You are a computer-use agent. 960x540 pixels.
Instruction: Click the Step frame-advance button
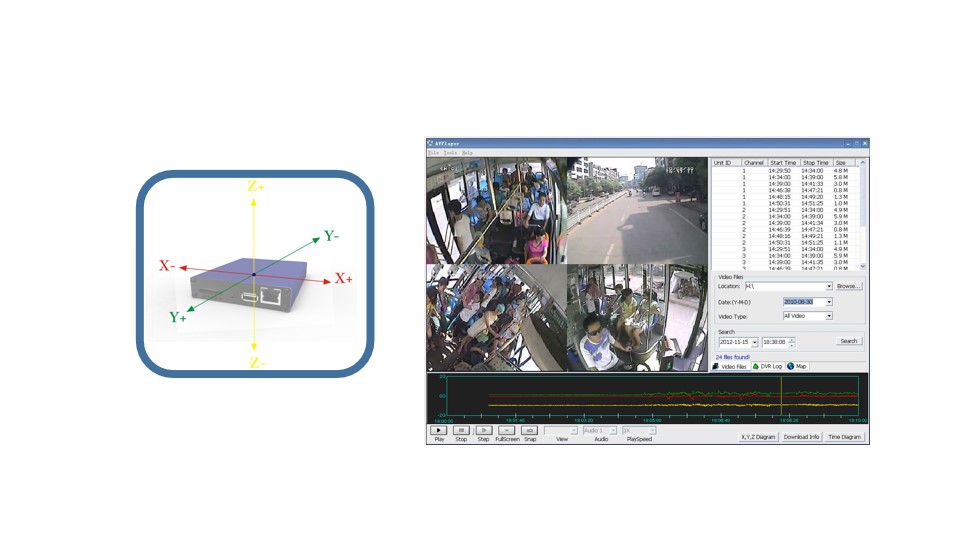coord(483,430)
